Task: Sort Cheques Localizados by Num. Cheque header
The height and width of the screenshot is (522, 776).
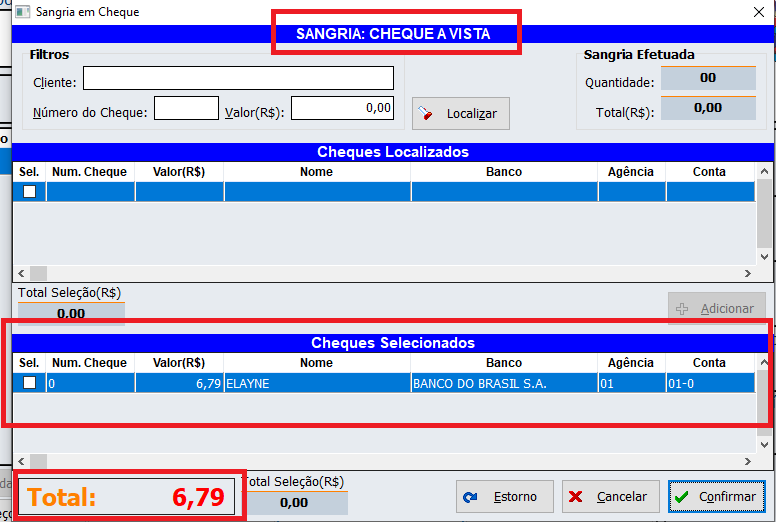Action: point(89,172)
